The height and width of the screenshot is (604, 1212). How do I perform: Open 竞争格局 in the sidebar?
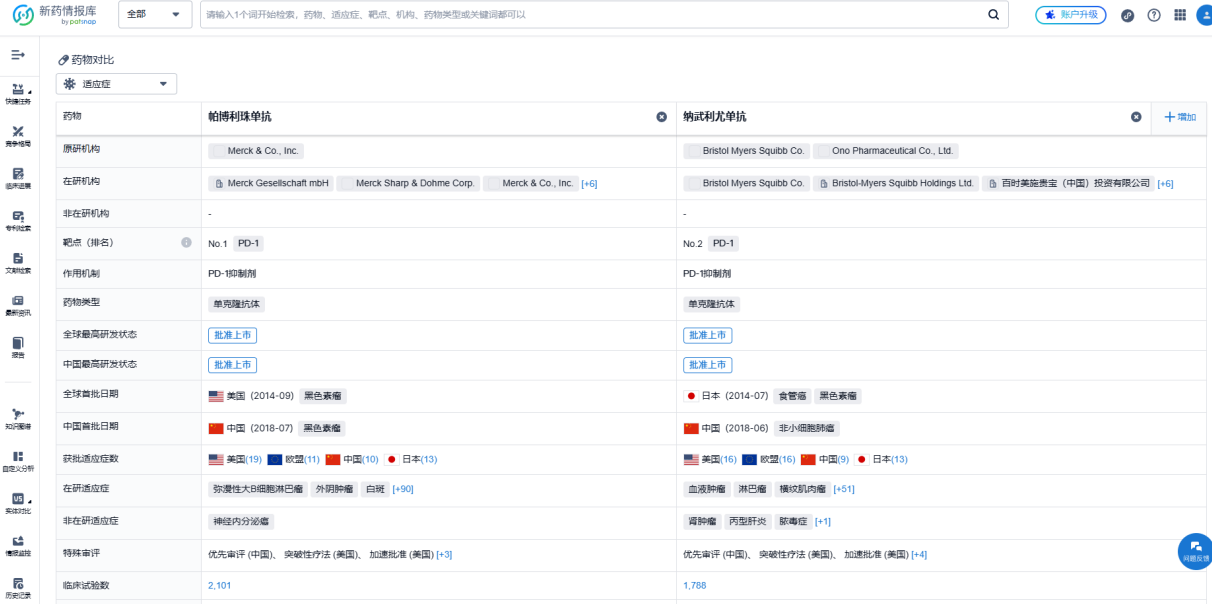tap(18, 135)
